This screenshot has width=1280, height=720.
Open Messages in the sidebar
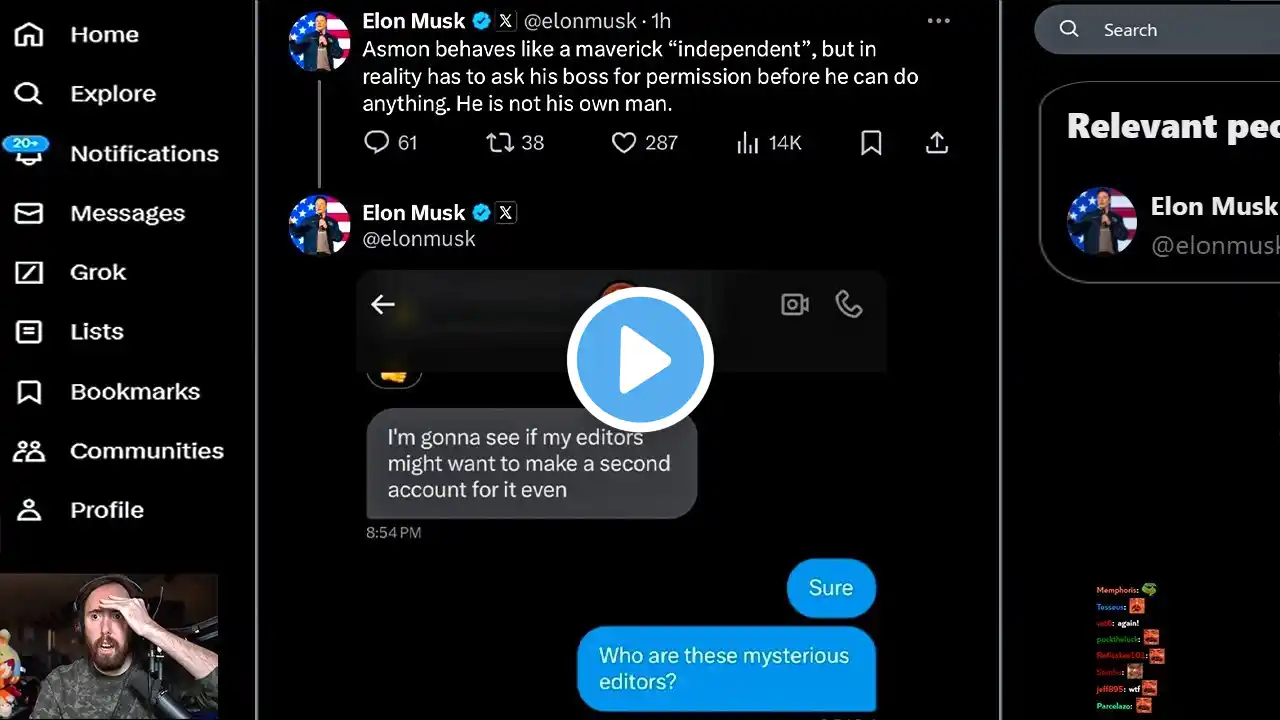click(127, 213)
